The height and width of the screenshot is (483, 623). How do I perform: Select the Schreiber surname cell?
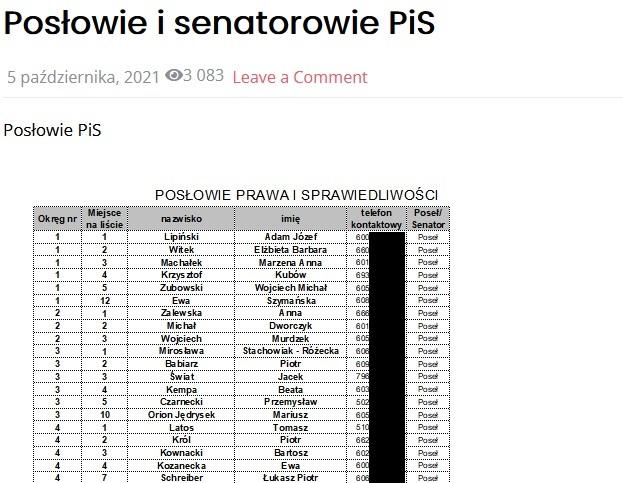click(181, 478)
